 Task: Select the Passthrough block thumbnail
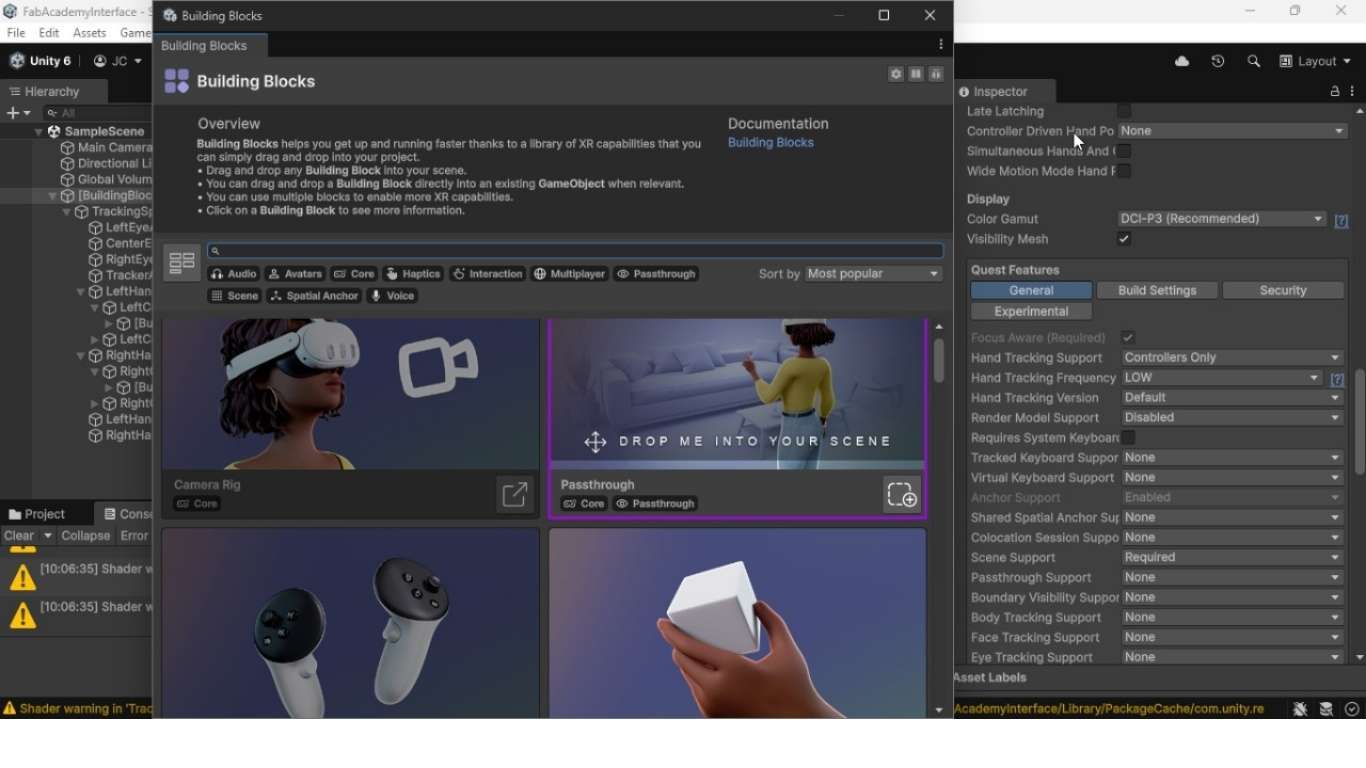(x=738, y=394)
